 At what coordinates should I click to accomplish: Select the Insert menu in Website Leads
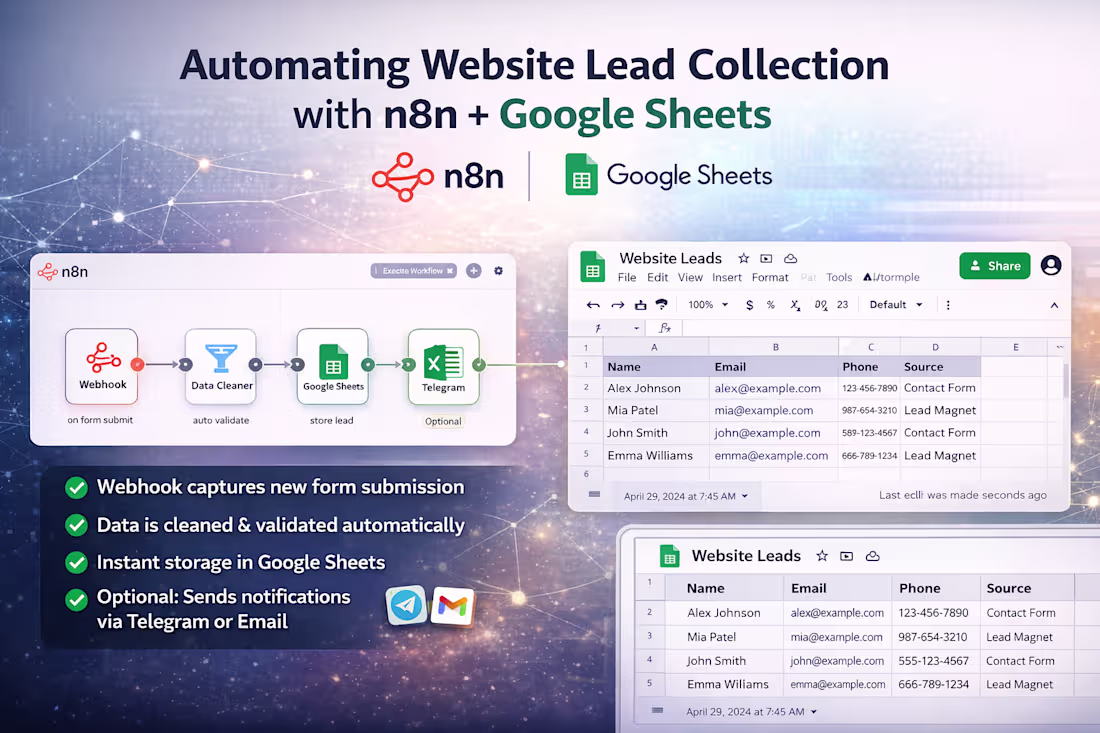point(726,277)
